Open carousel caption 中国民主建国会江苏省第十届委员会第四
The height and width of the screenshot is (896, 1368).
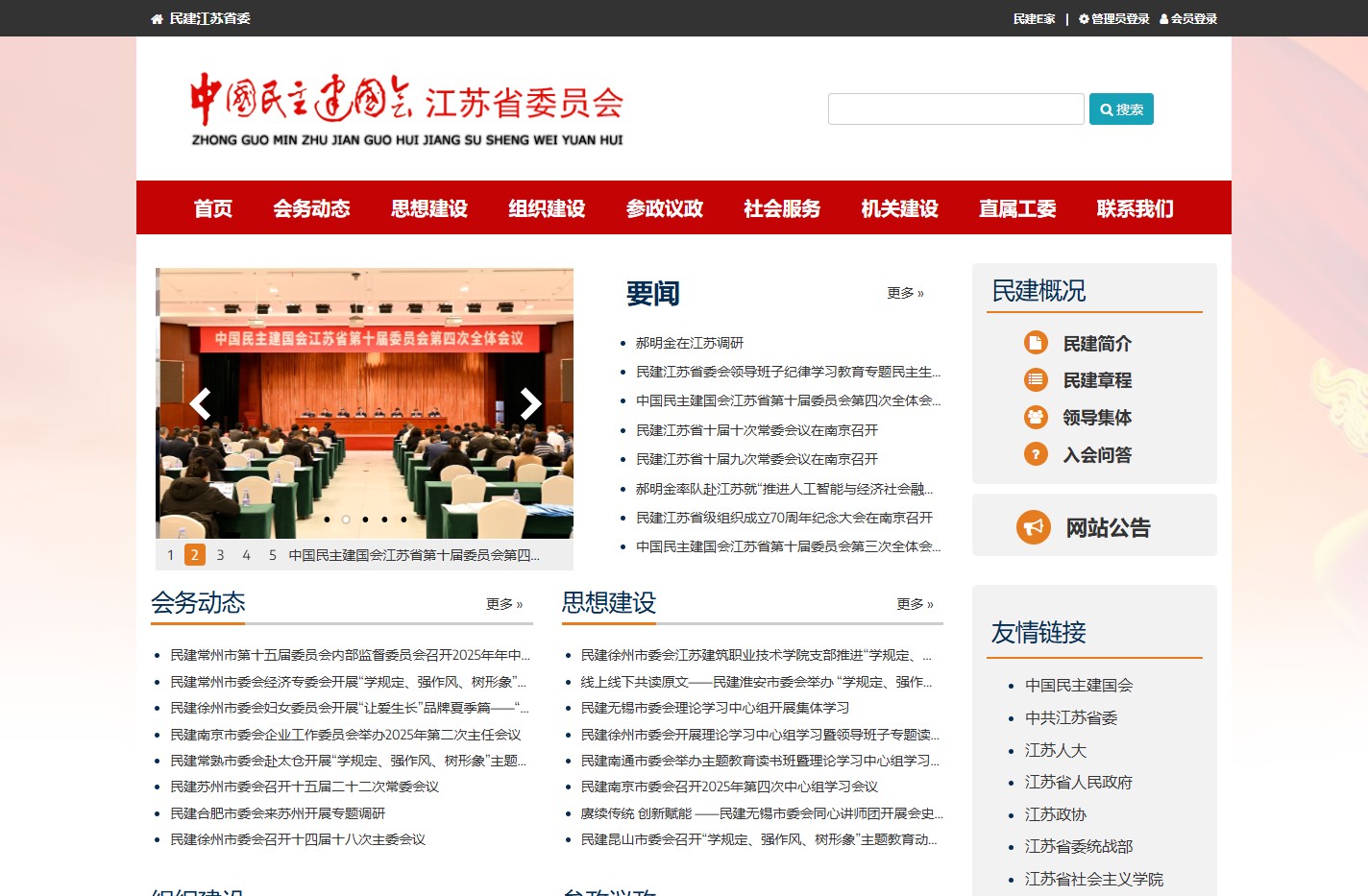click(414, 555)
